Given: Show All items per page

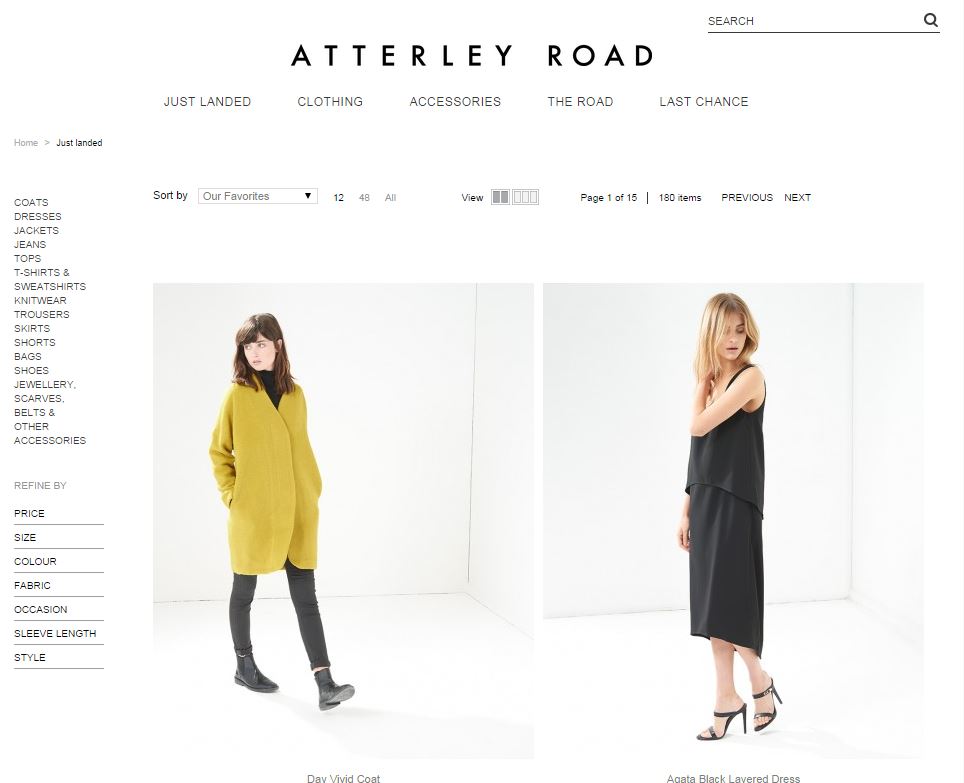Looking at the screenshot, I should [390, 198].
